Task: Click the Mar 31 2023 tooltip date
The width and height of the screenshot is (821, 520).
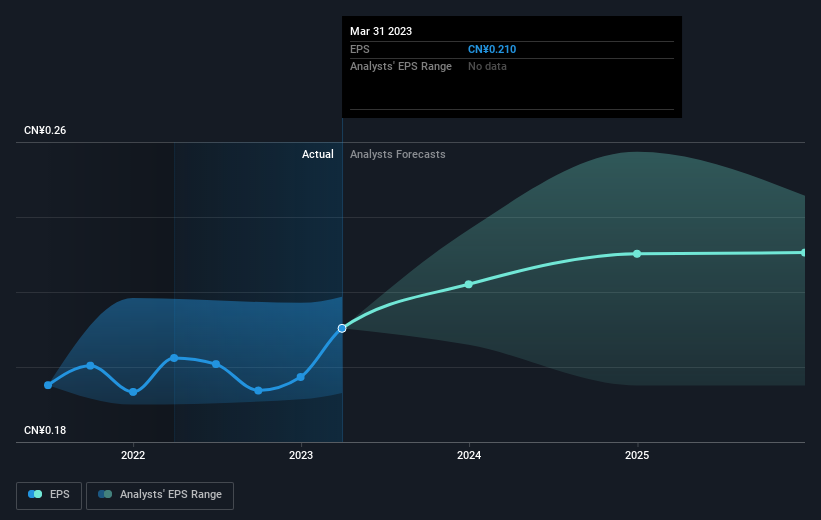Action: (381, 31)
